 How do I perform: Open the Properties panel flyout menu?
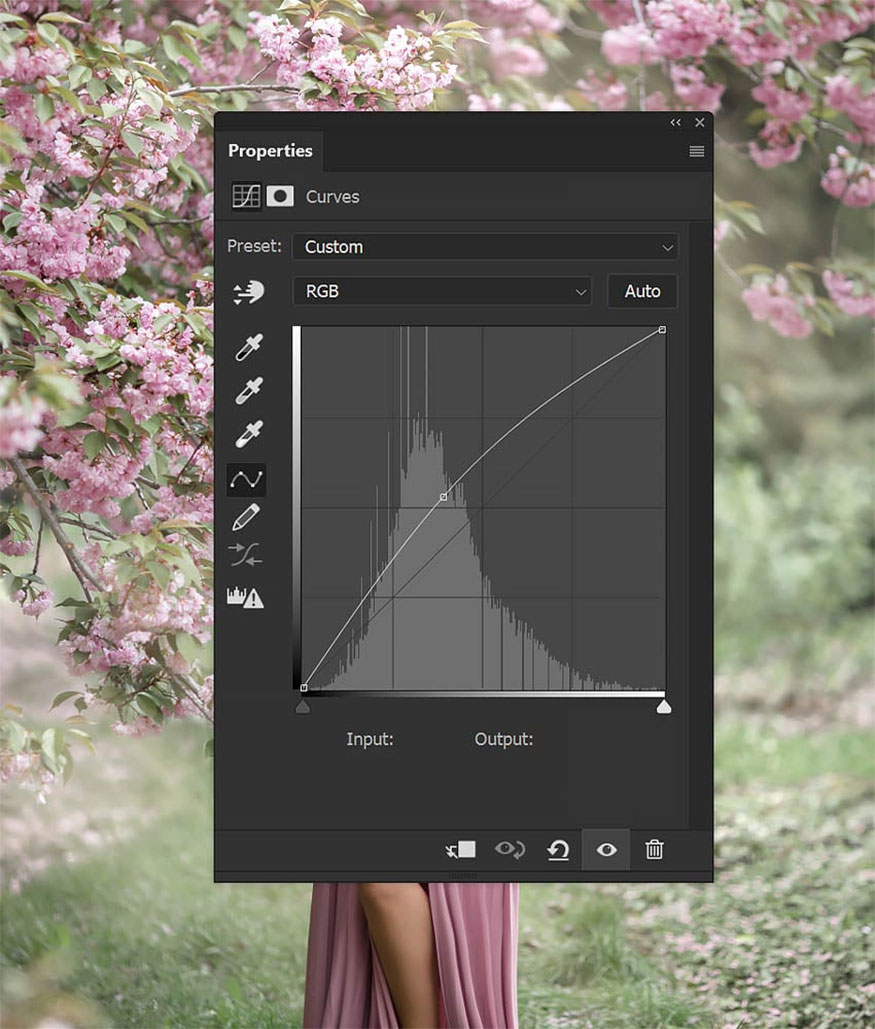tap(696, 152)
